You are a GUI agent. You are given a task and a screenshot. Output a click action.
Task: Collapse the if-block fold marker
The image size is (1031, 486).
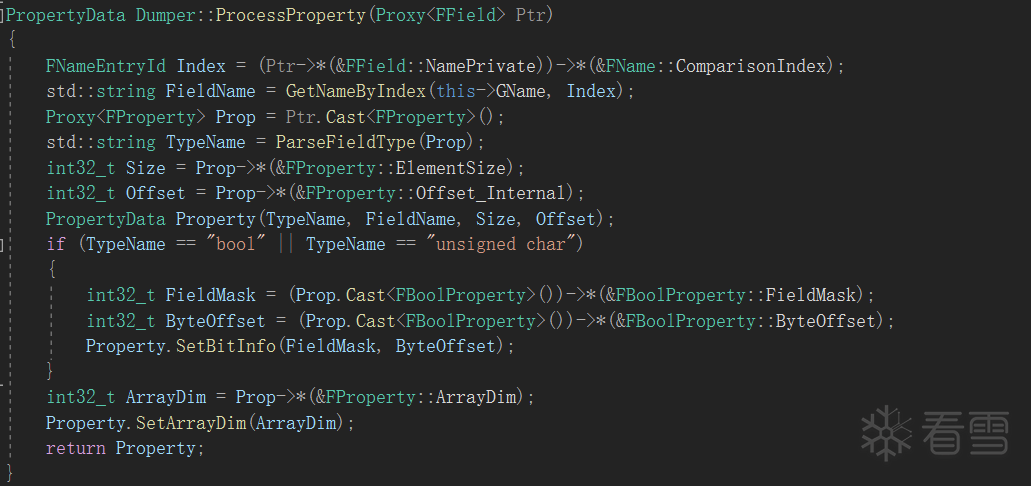point(3,244)
